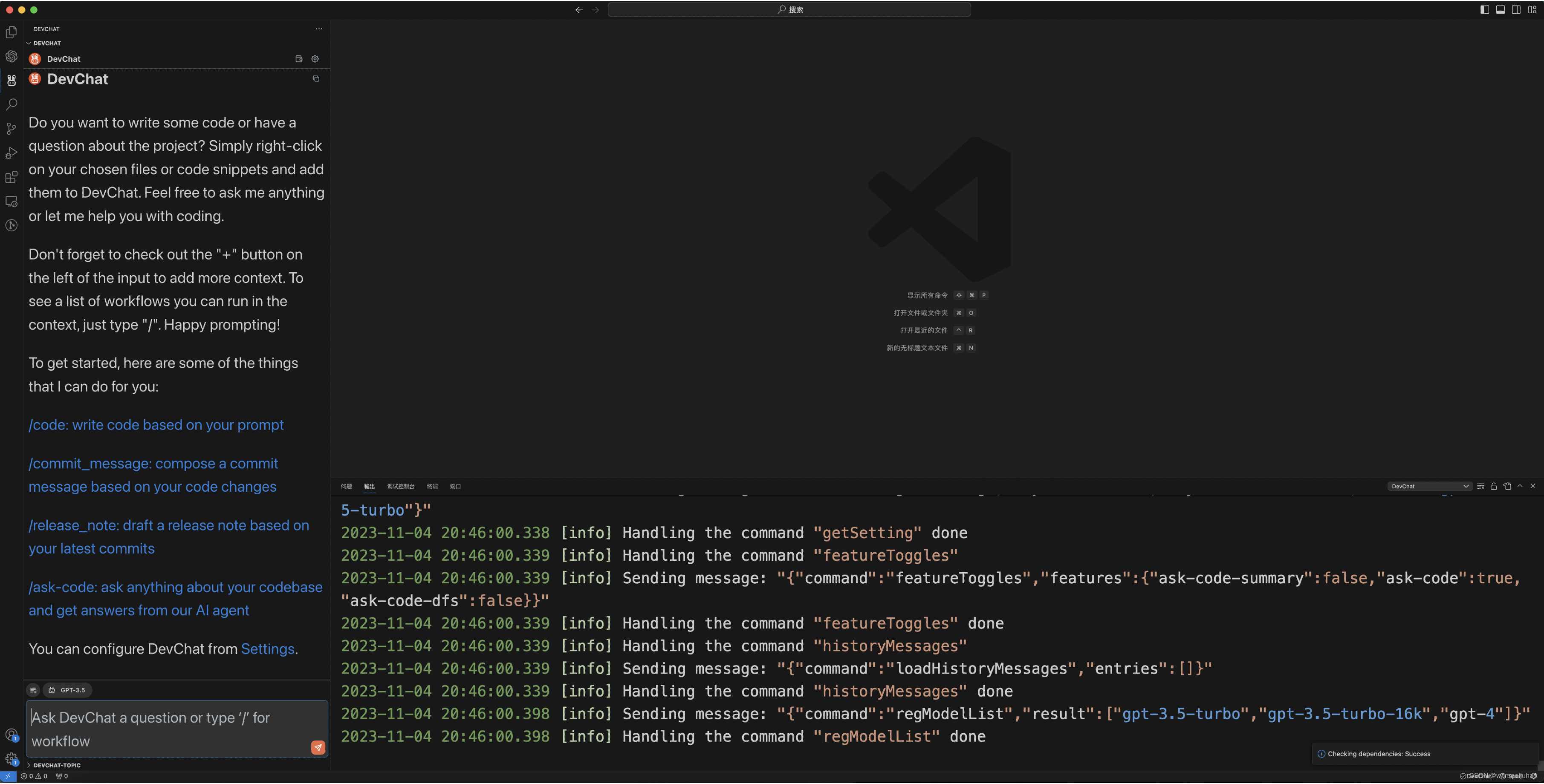Send the message with the orange button
The image size is (1544, 784).
coord(318,747)
